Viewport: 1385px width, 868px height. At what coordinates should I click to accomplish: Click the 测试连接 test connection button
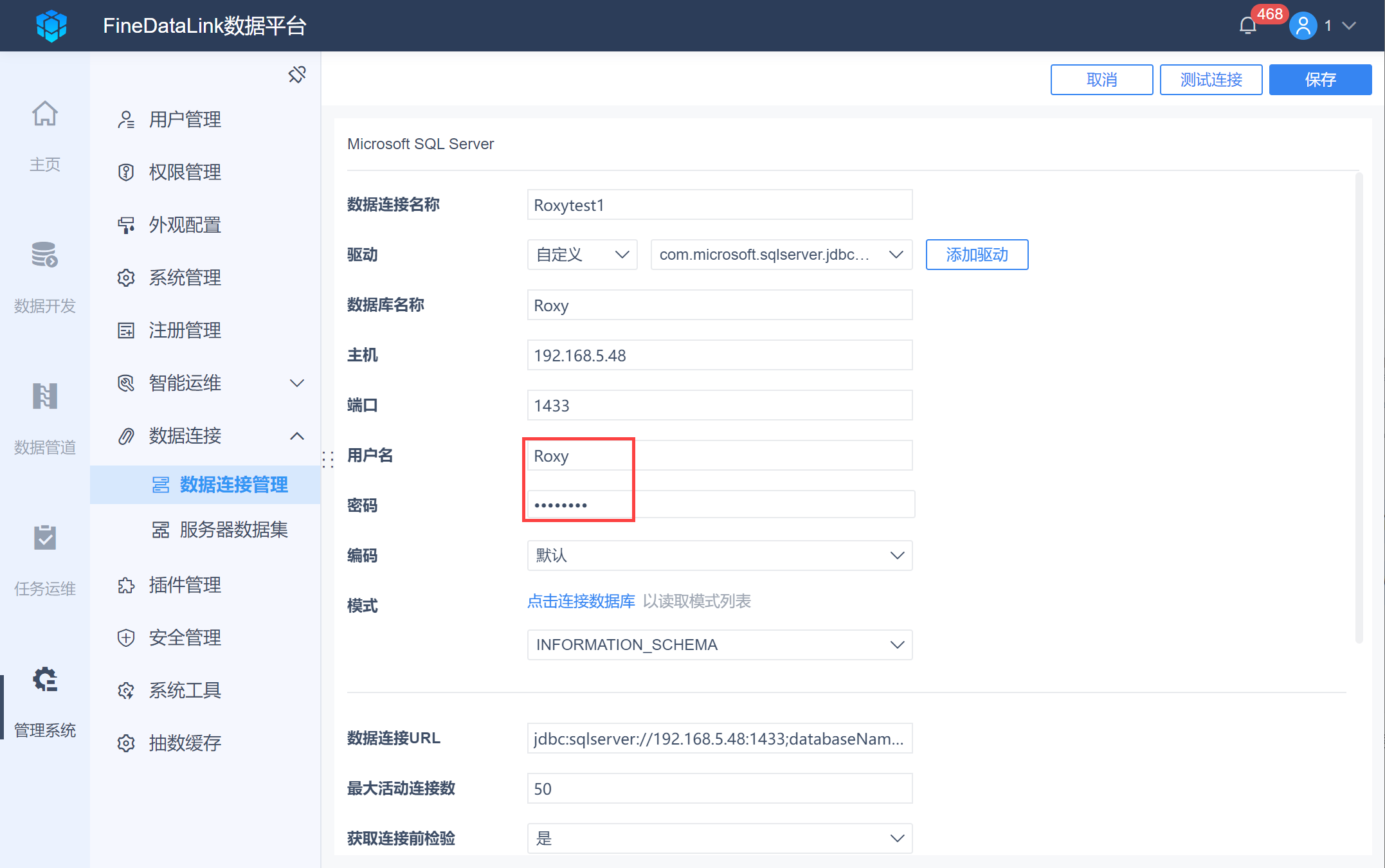(x=1211, y=80)
